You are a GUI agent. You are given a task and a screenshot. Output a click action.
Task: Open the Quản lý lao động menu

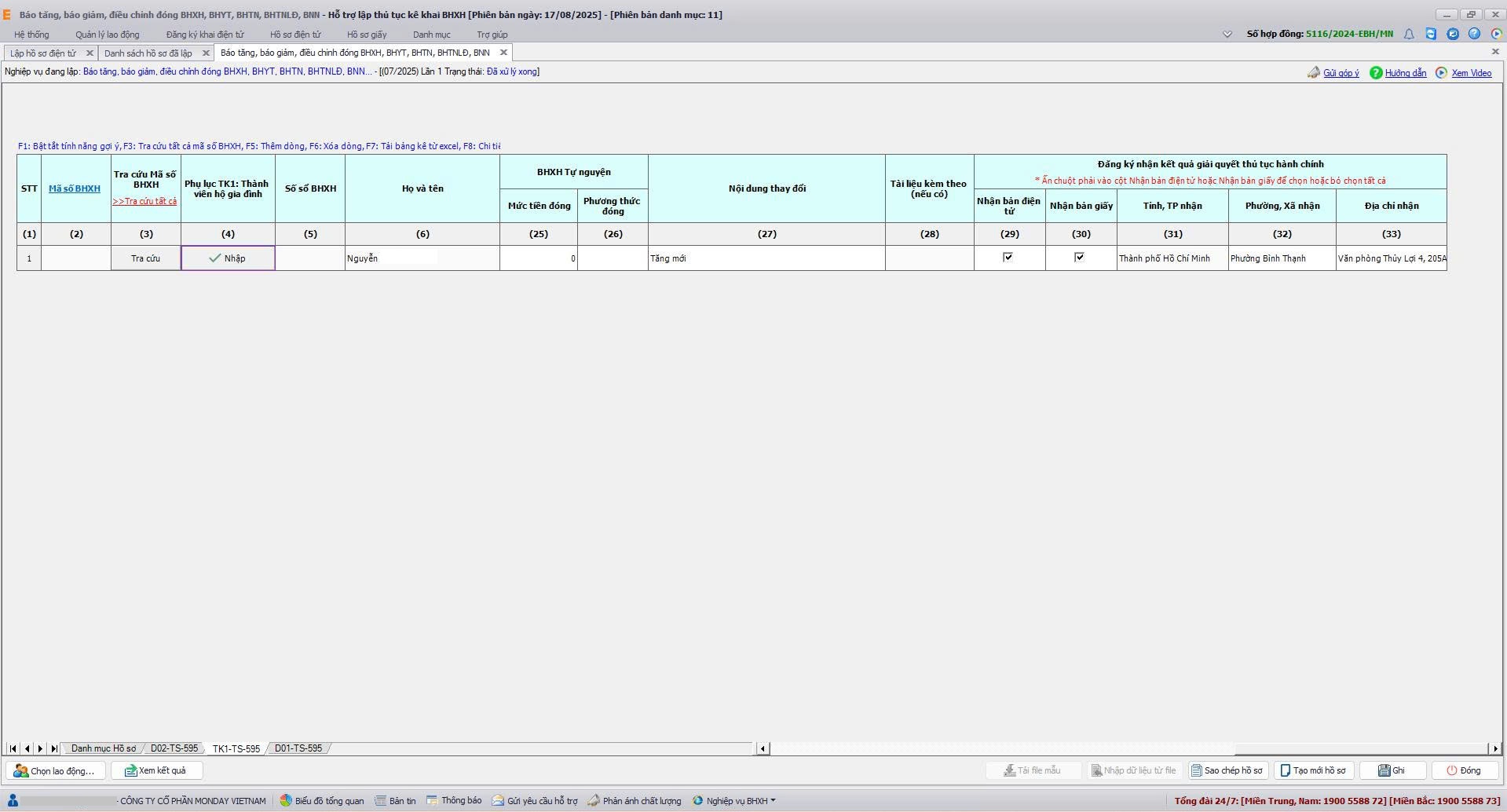tap(108, 35)
